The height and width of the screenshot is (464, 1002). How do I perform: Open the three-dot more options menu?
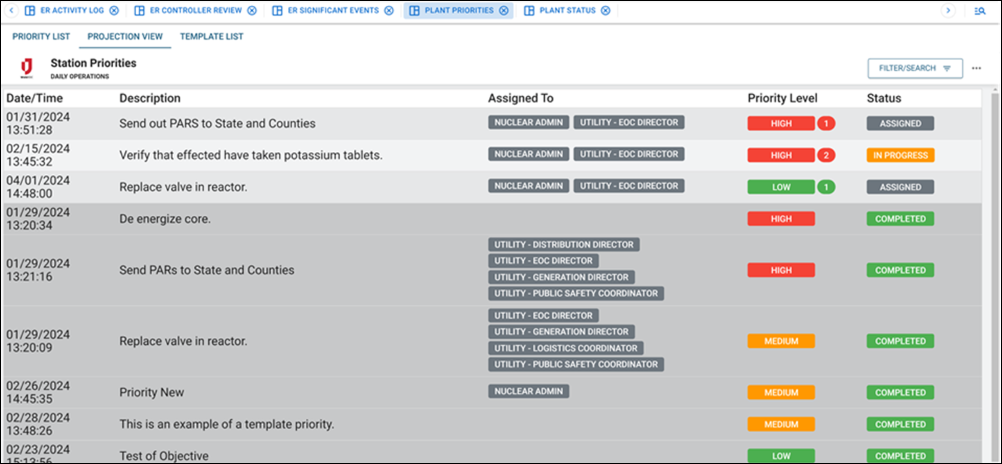tap(976, 68)
